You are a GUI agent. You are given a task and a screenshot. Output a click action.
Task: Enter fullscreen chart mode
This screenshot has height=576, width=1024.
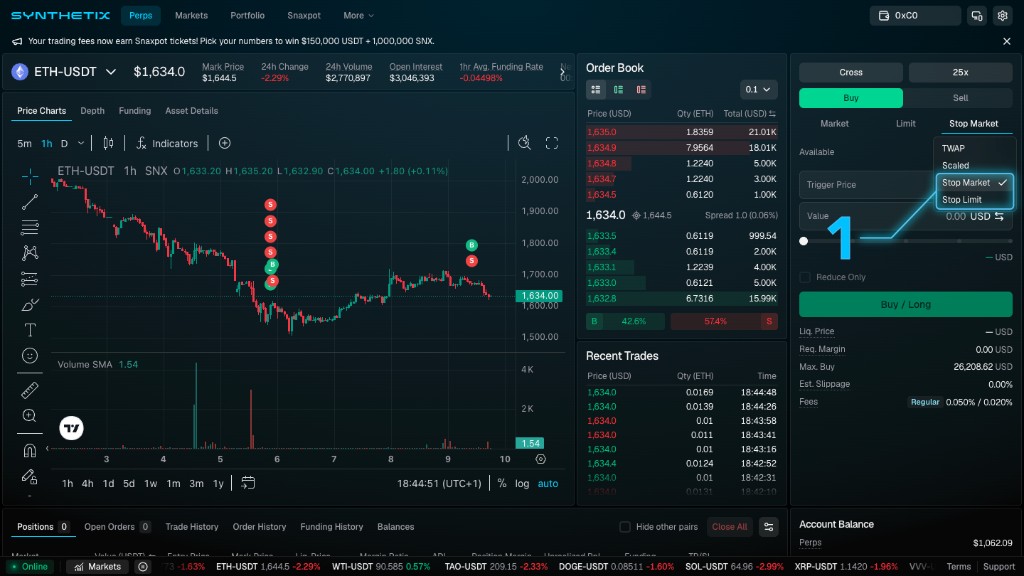click(552, 143)
